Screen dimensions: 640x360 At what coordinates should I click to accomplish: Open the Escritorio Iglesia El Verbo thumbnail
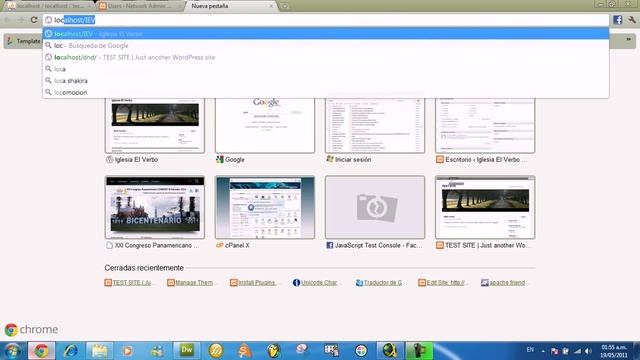(485, 125)
